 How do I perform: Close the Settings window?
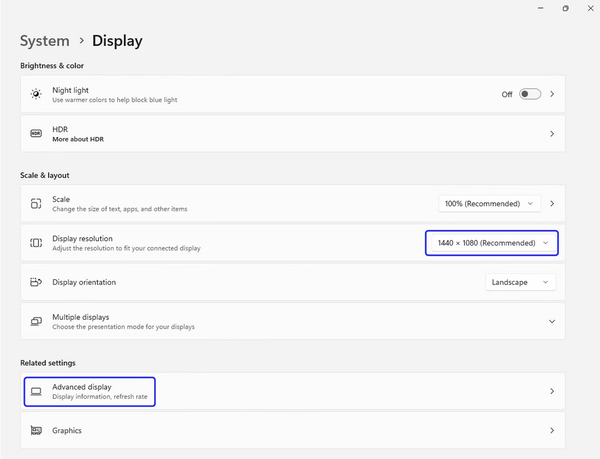(x=590, y=8)
